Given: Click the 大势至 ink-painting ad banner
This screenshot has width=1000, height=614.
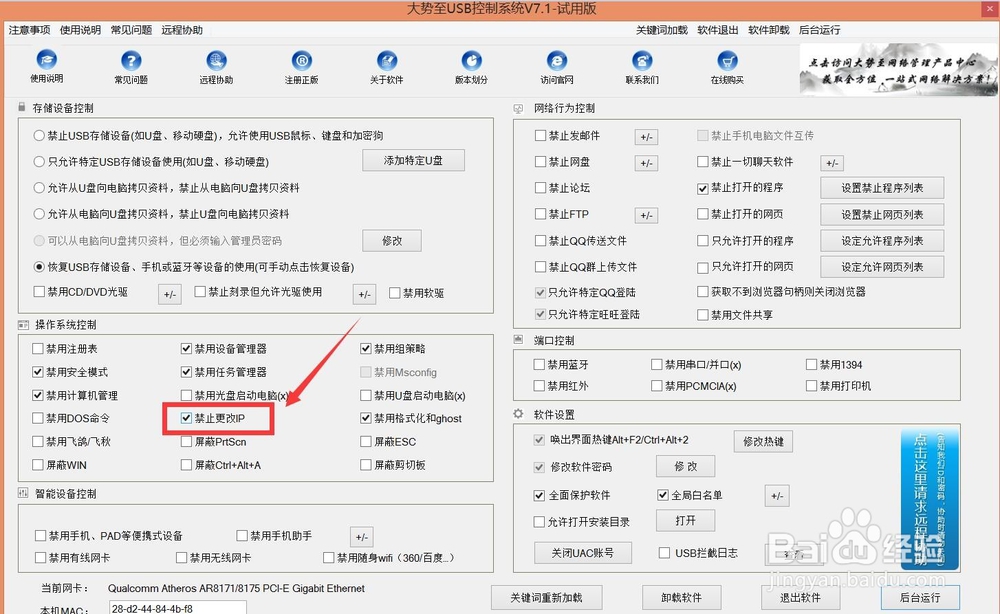Looking at the screenshot, I should click(x=898, y=69).
